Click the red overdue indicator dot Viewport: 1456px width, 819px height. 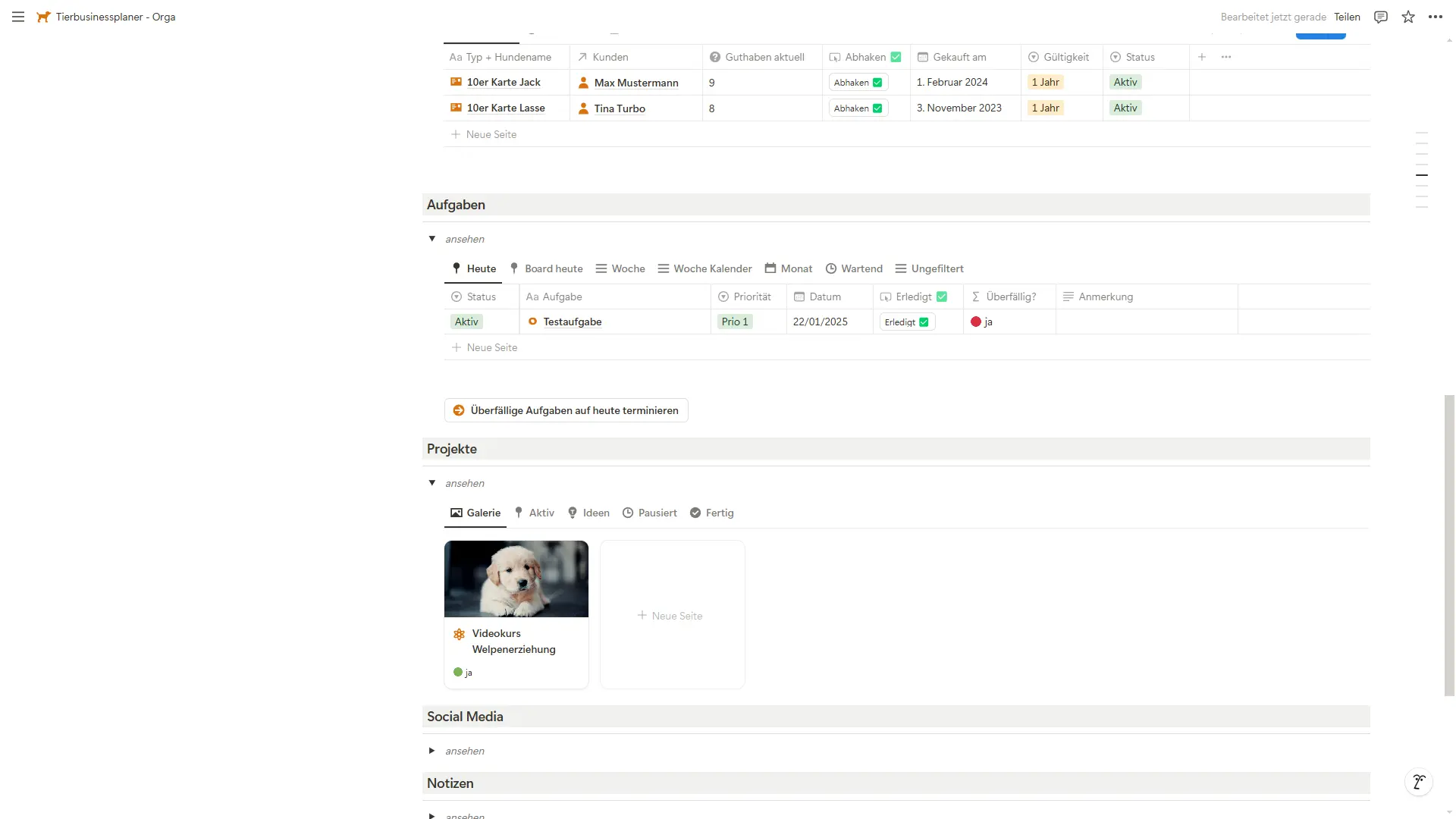point(976,322)
